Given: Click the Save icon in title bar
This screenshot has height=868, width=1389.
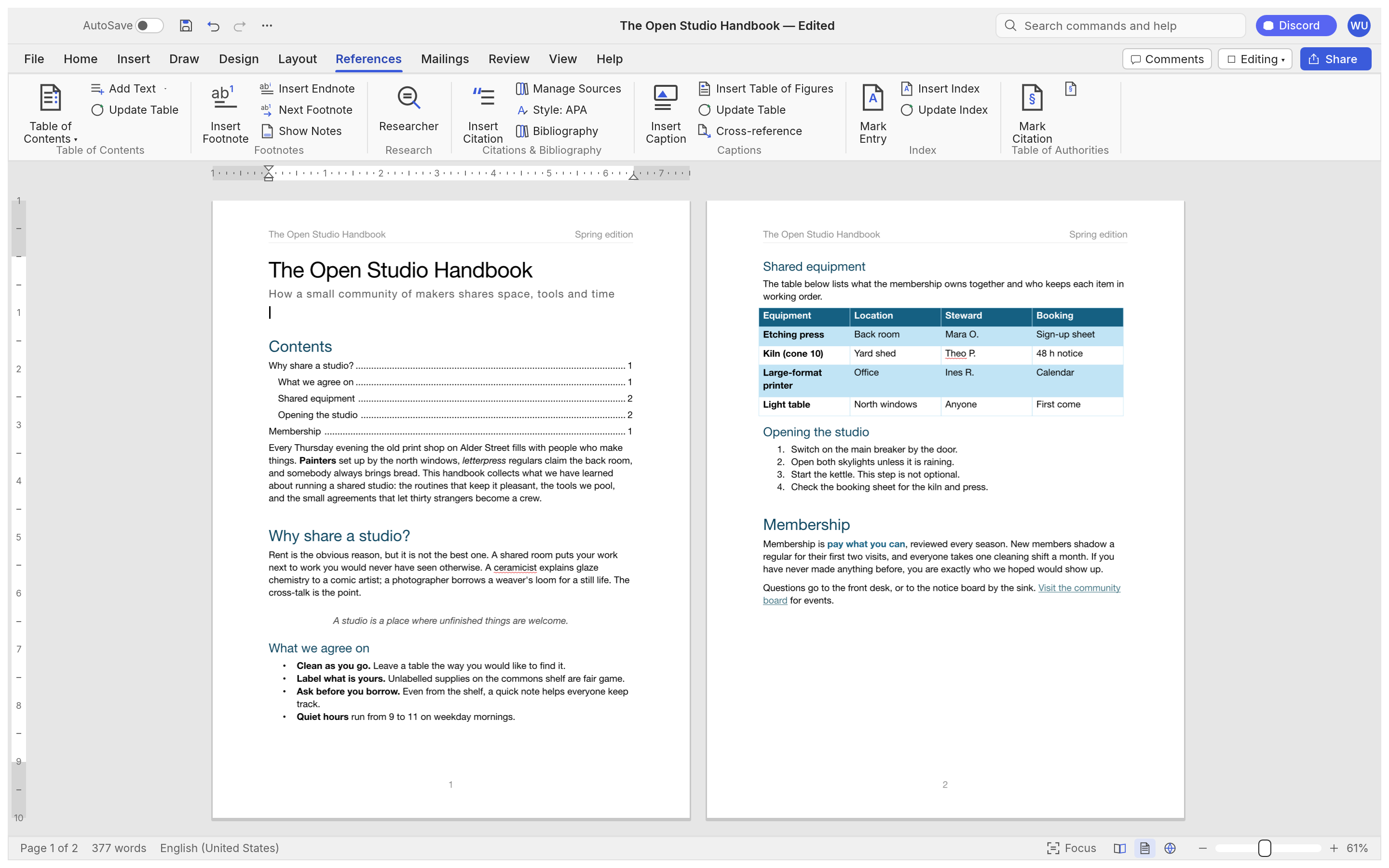Looking at the screenshot, I should 185,25.
